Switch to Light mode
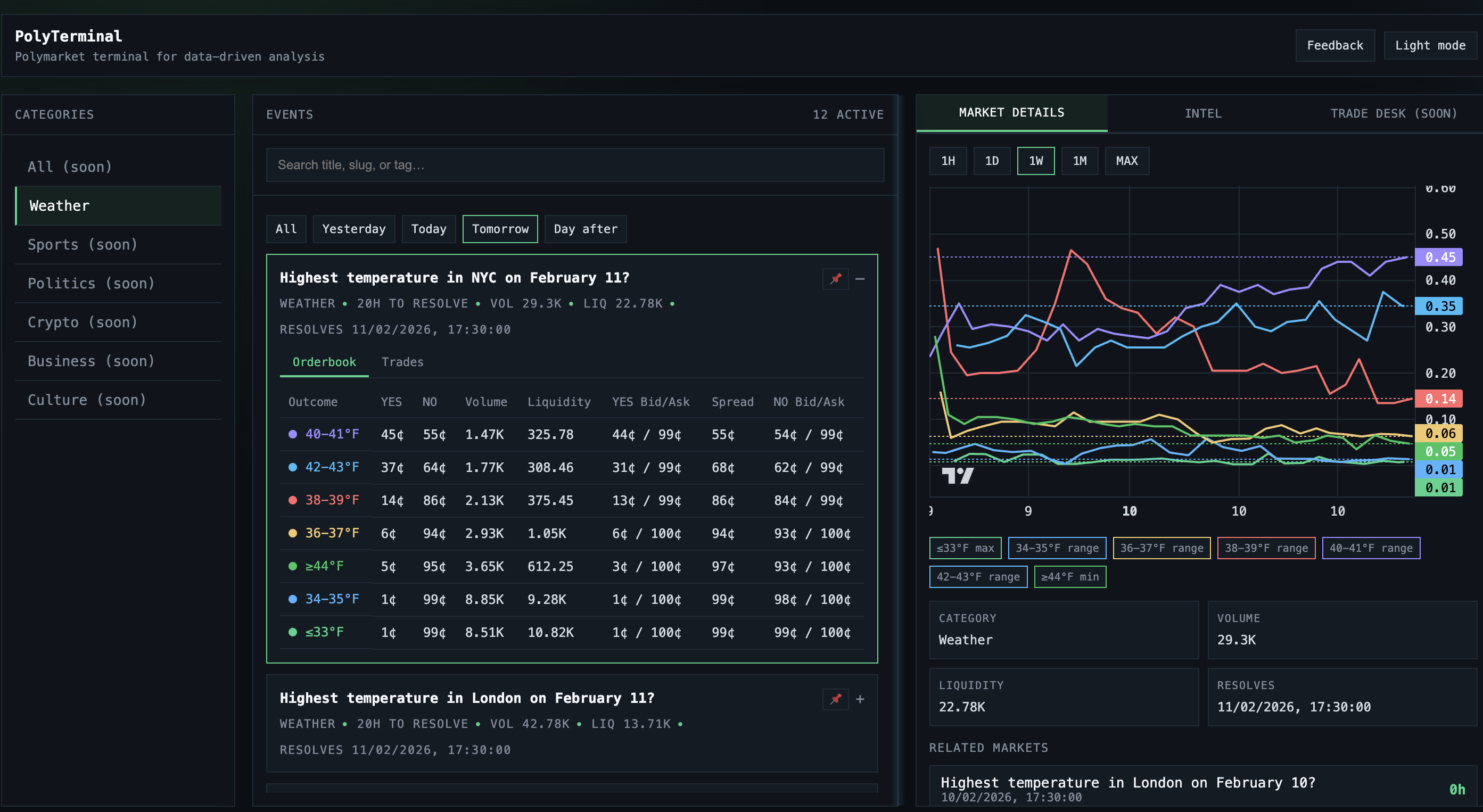1483x812 pixels. tap(1429, 45)
